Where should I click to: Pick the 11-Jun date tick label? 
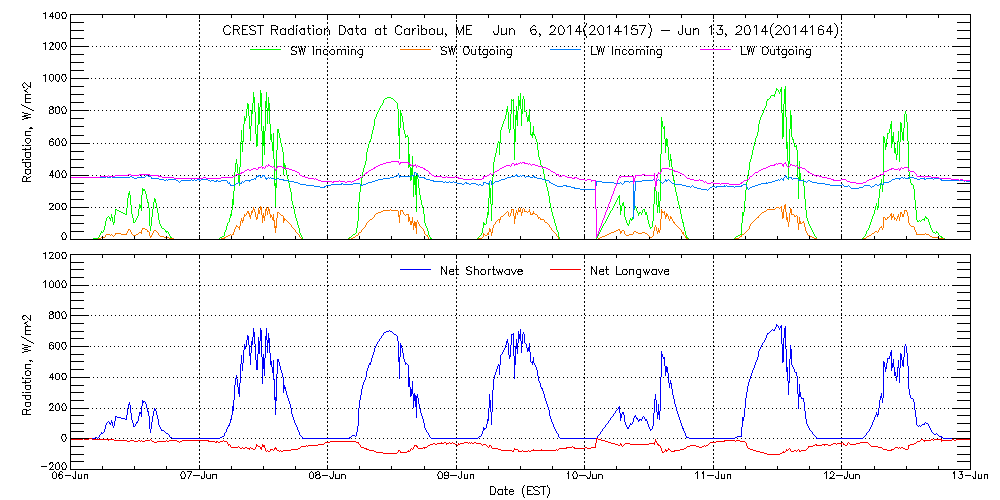pyautogui.click(x=713, y=478)
